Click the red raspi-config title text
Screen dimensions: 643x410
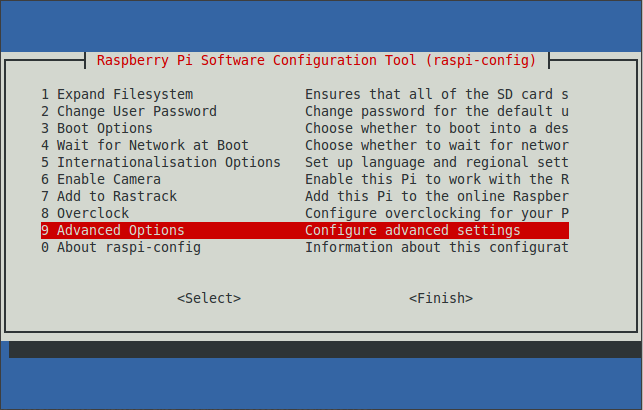click(317, 60)
